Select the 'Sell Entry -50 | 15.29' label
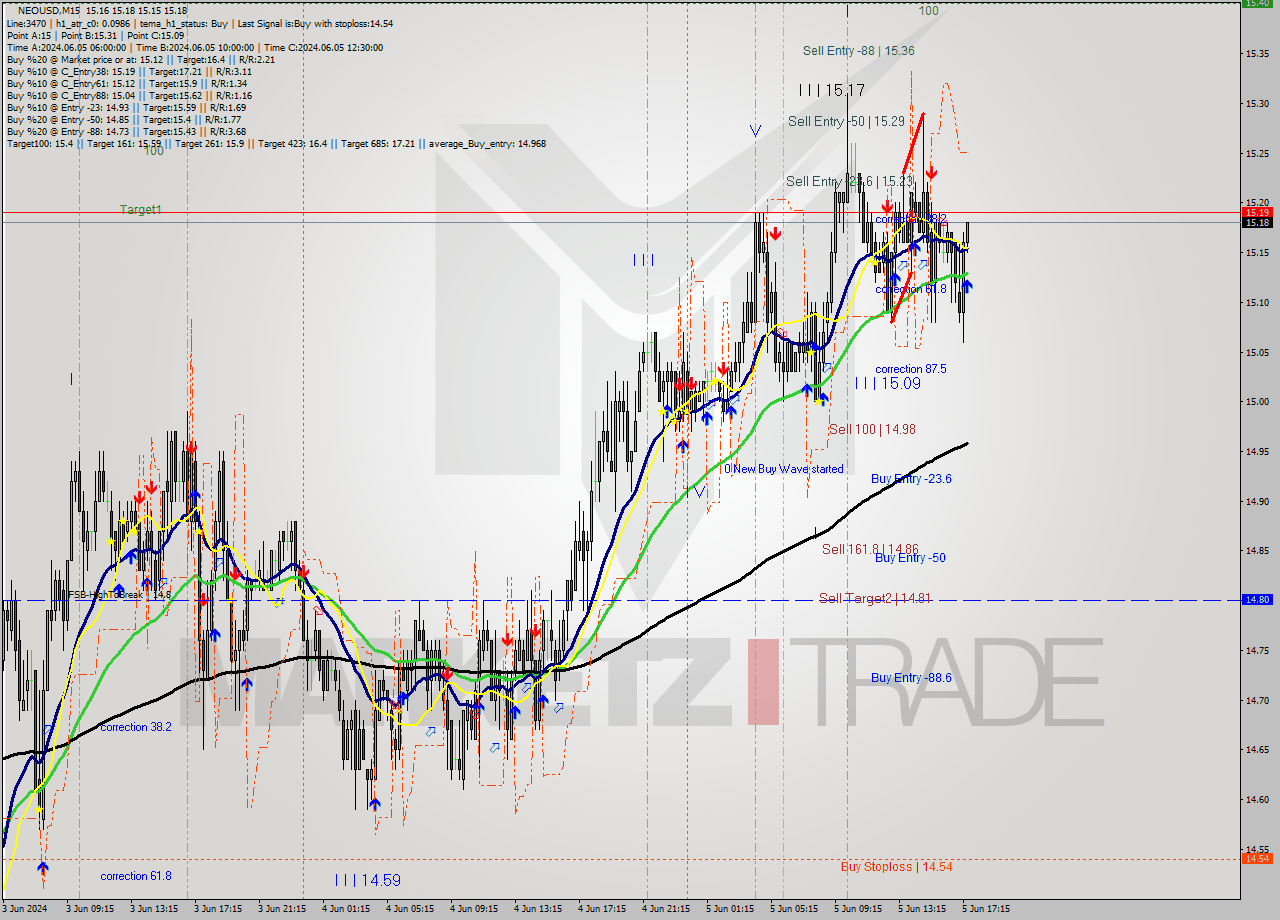Screen dimensions: 1280x920 pos(846,121)
